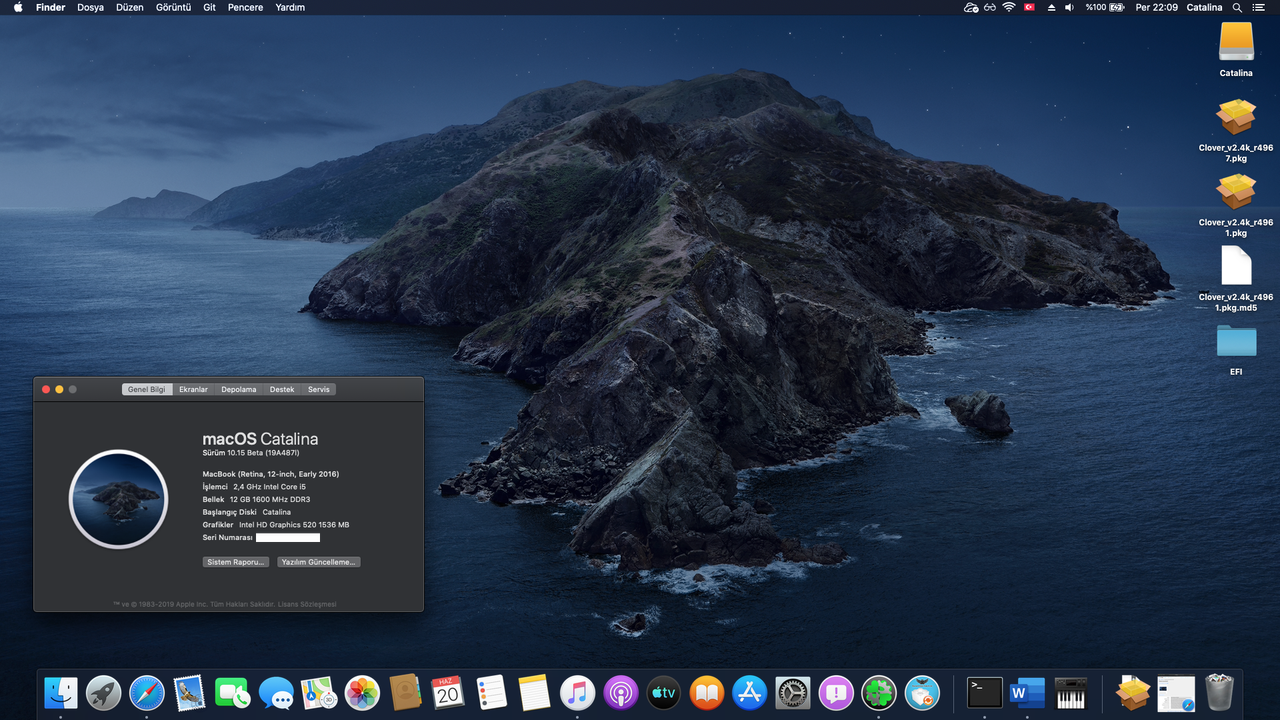Image resolution: width=1280 pixels, height=720 pixels.
Task: Open the Yardım menu
Action: [290, 7]
